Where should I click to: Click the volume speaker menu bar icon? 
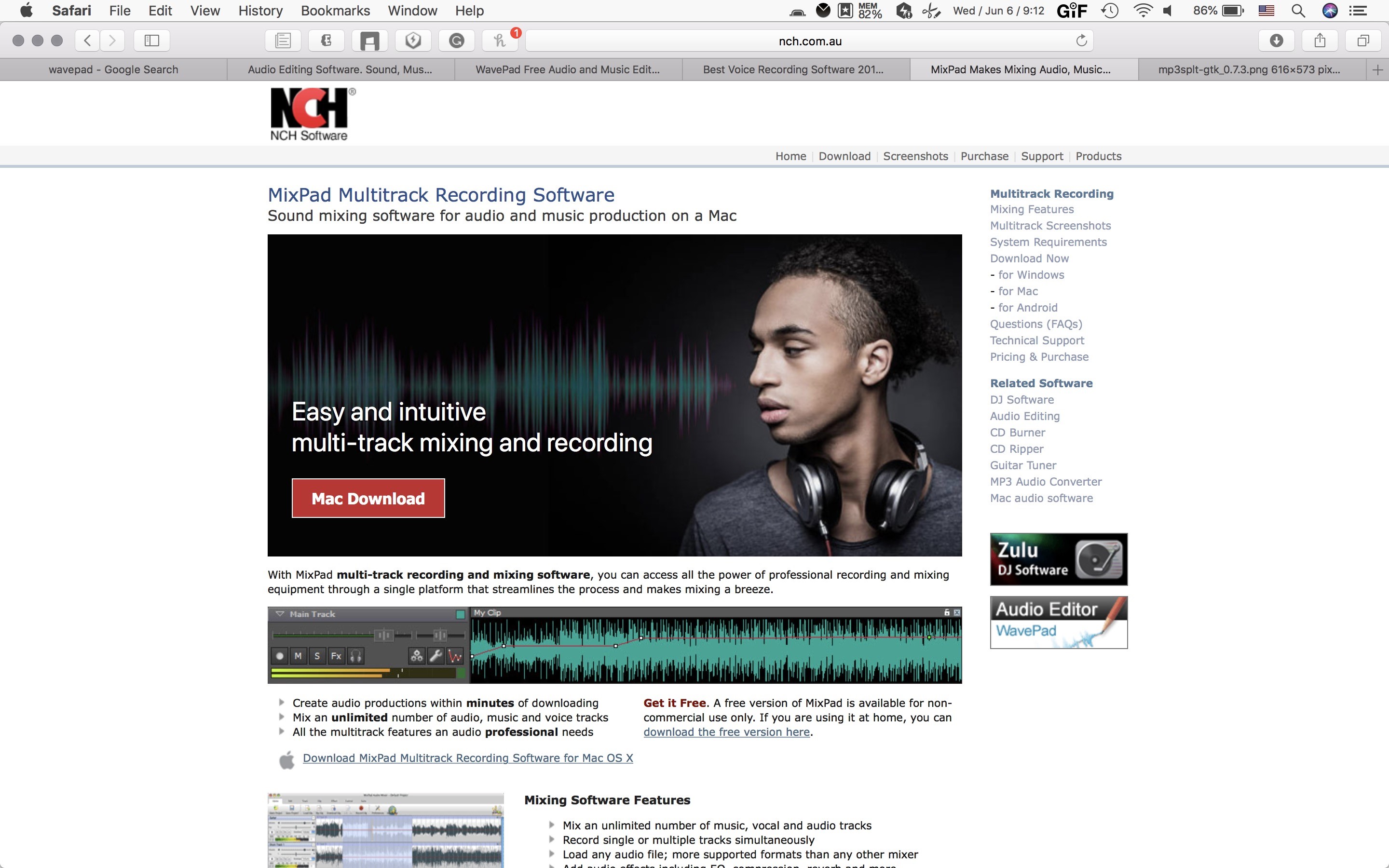coord(1168,10)
